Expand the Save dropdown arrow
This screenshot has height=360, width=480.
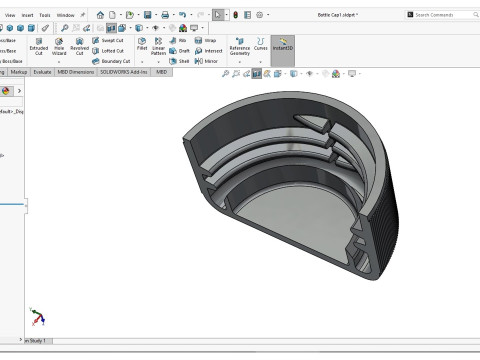click(156, 15)
